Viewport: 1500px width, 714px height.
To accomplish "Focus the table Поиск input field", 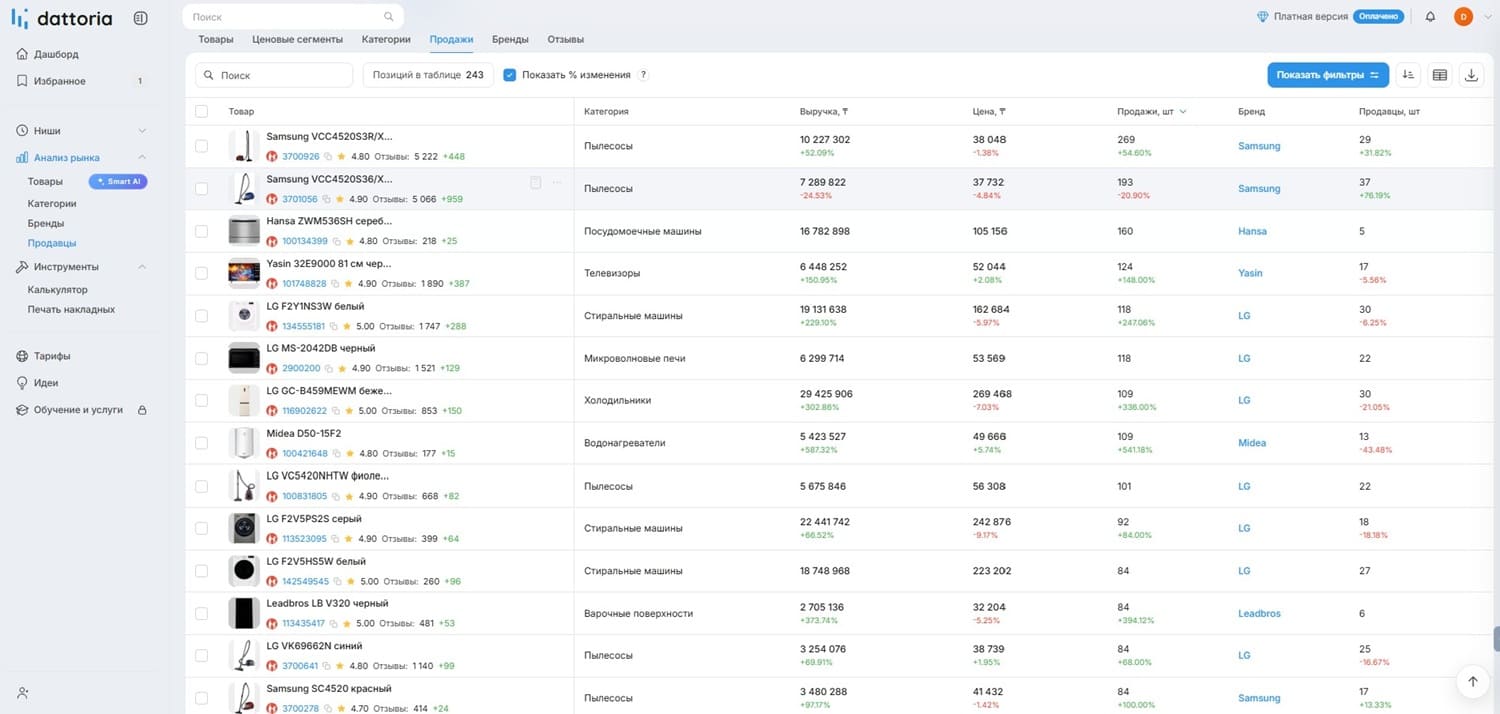I will [274, 75].
